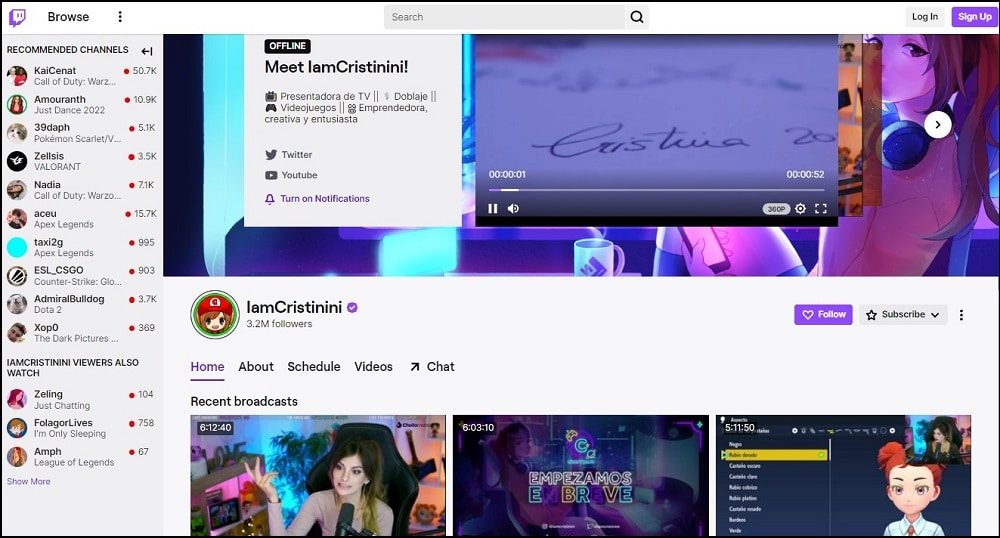Click 'I'm Only Sleeping' under FolagorLives
The width and height of the screenshot is (1000, 538).
point(70,433)
